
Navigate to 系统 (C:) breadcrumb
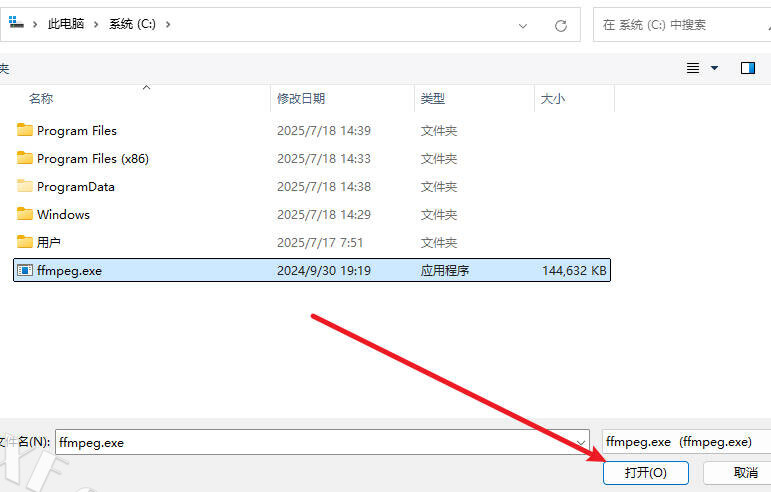132,24
